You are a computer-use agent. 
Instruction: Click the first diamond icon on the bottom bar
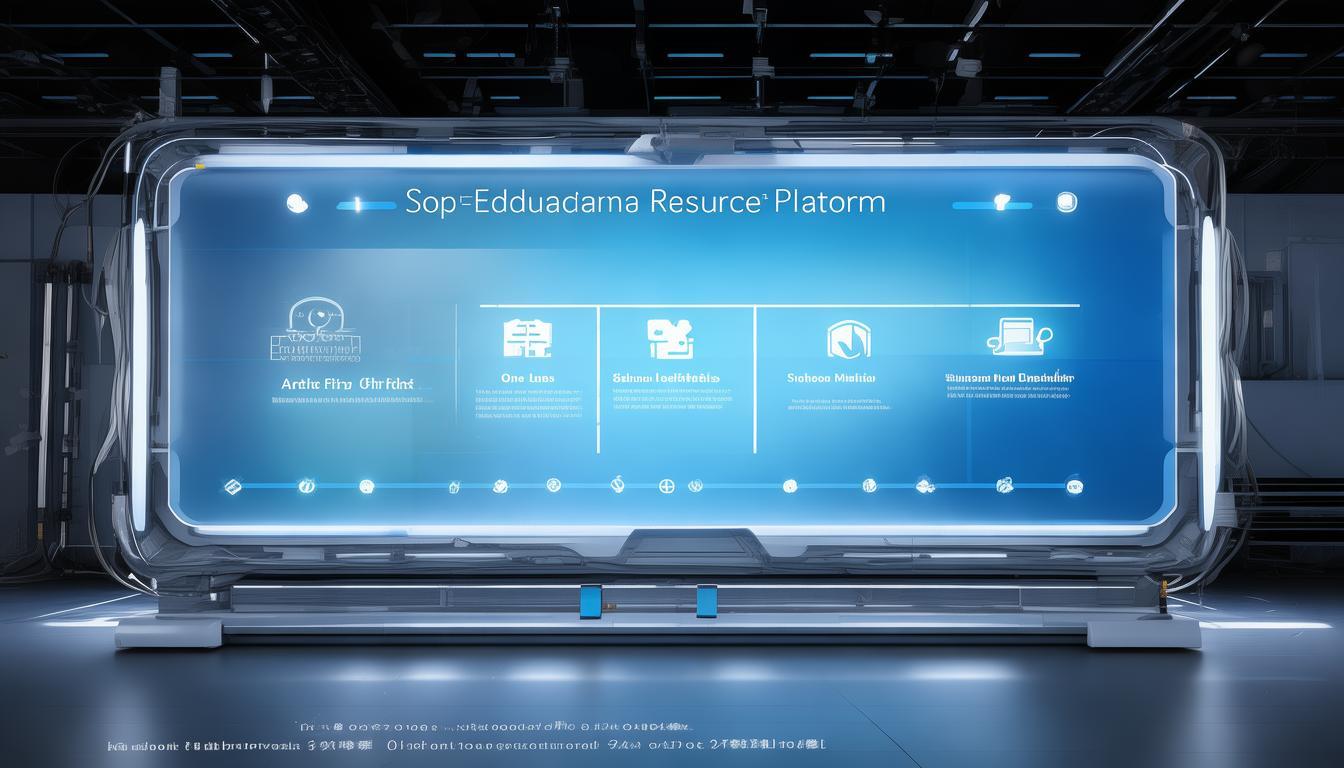click(232, 486)
